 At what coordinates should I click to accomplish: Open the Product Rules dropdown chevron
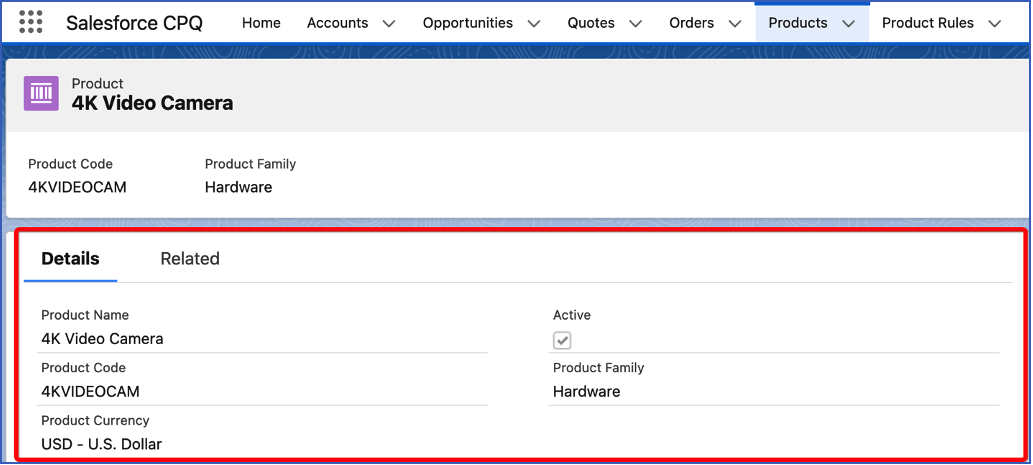994,23
